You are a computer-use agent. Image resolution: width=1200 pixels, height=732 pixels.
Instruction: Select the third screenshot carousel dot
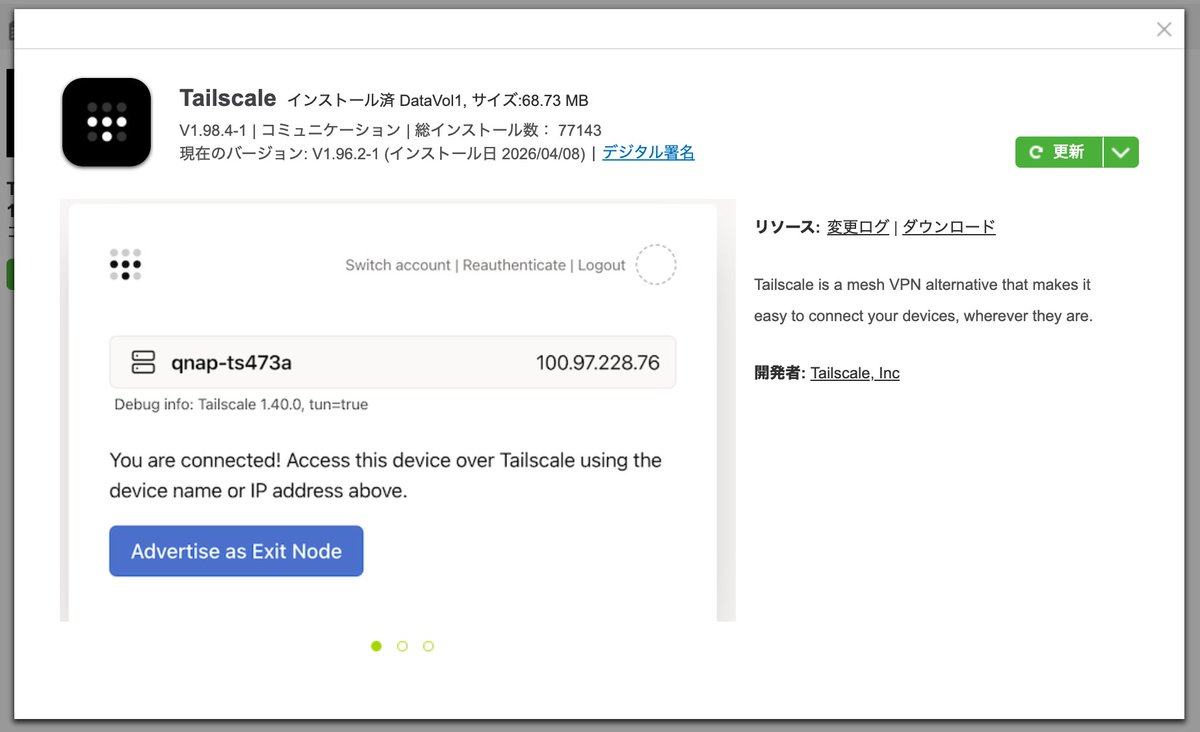428,646
